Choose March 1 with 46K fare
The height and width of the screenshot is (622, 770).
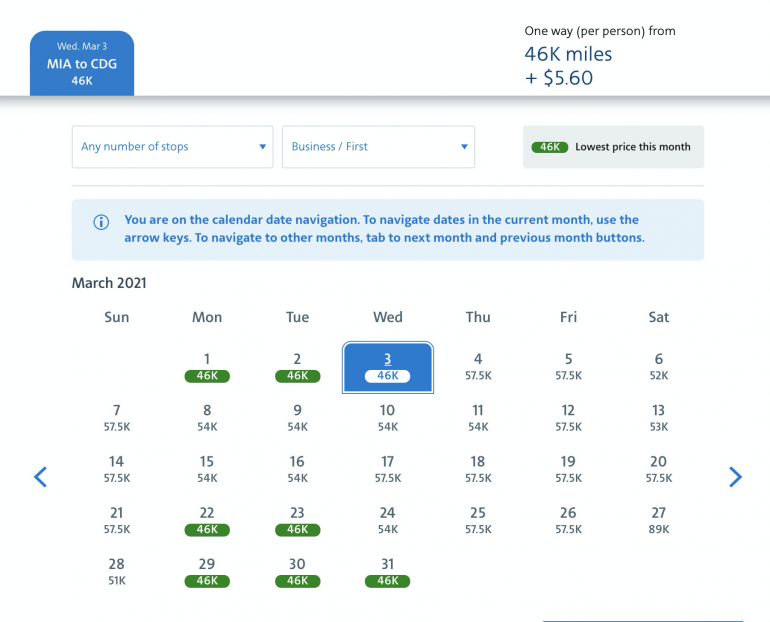[x=207, y=367]
